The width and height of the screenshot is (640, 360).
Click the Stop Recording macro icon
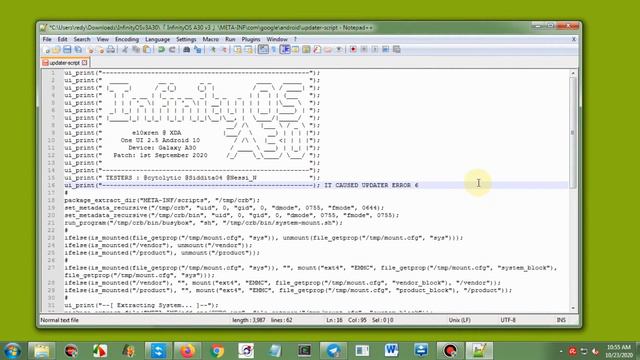(x=364, y=50)
